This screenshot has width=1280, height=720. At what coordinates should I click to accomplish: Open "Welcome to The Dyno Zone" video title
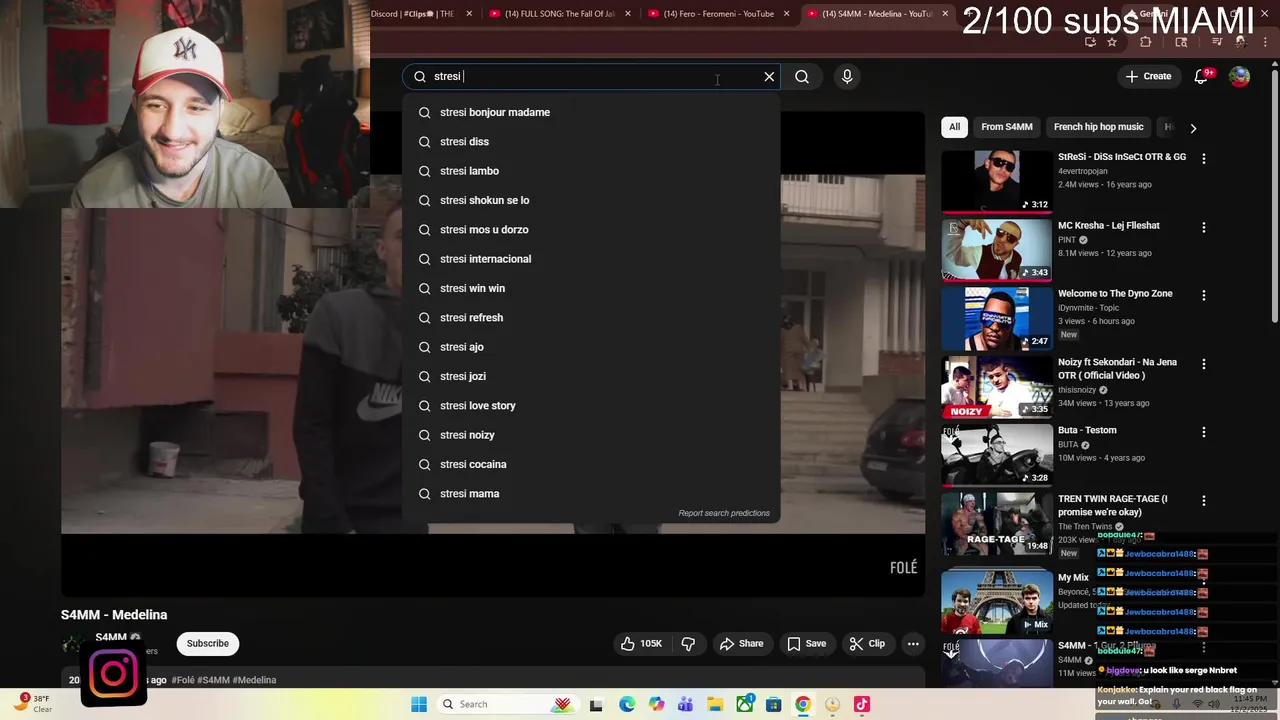pyautogui.click(x=1115, y=294)
